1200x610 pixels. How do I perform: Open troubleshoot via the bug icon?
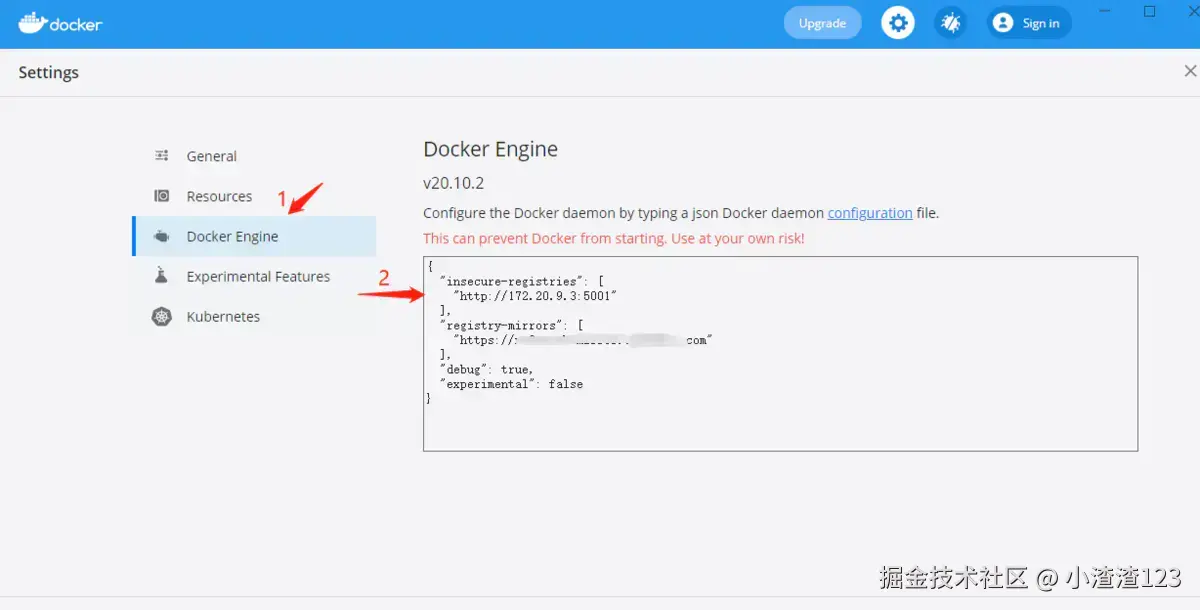coord(950,23)
